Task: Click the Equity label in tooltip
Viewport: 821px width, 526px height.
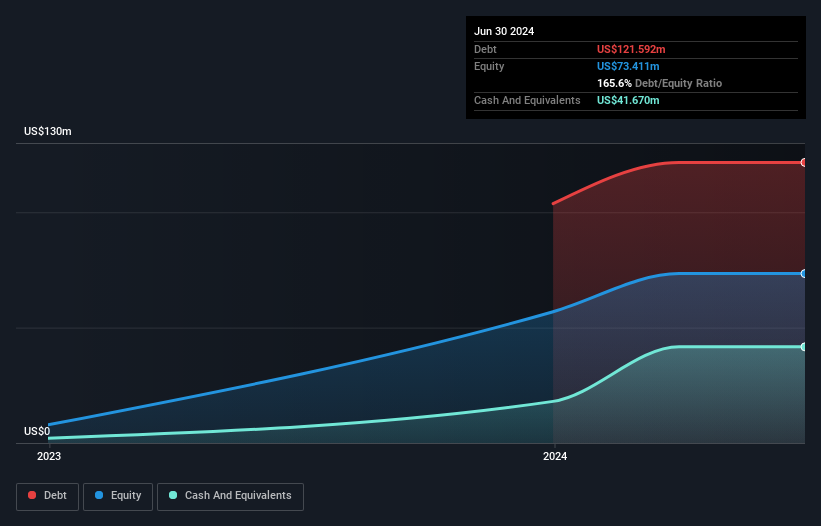Action: (x=489, y=66)
